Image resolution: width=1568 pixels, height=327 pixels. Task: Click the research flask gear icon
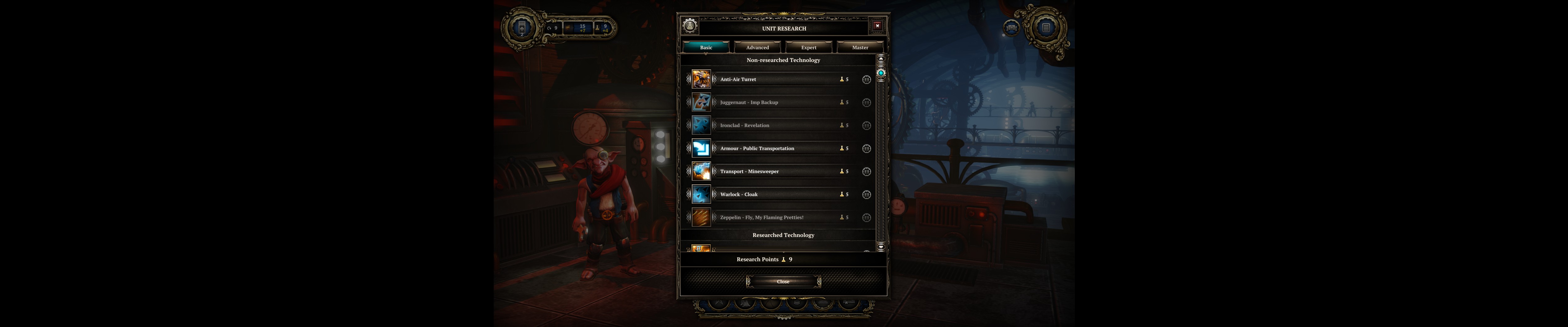pyautogui.click(x=690, y=26)
